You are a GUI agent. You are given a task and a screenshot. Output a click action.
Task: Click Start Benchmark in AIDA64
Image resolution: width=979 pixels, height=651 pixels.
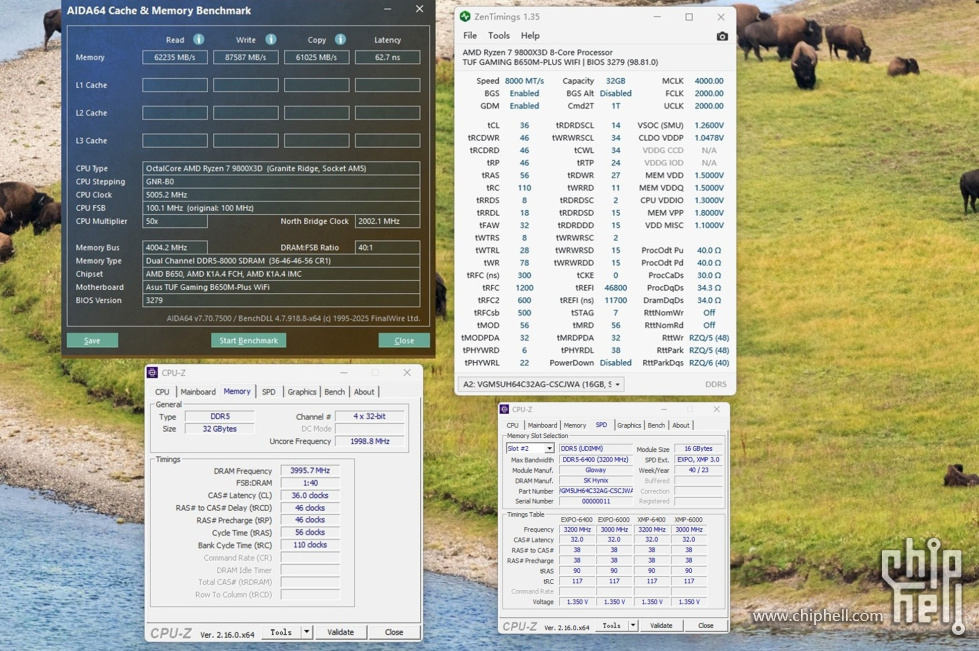pyautogui.click(x=248, y=341)
